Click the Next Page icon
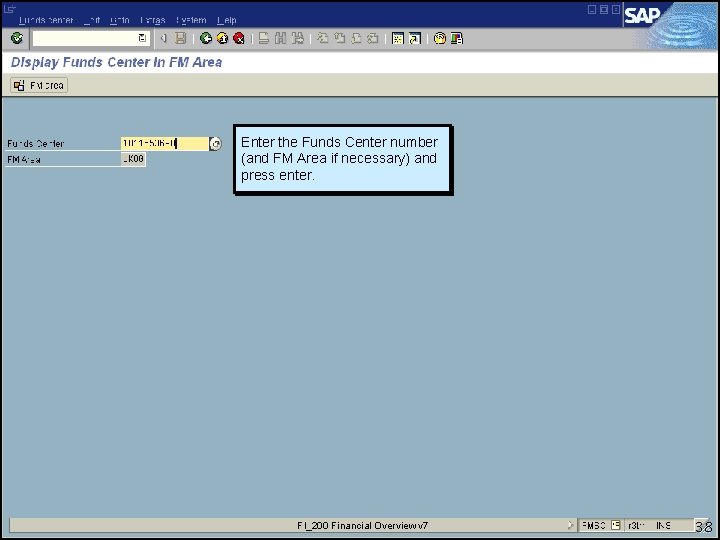Image resolution: width=720 pixels, height=540 pixels. [356, 39]
